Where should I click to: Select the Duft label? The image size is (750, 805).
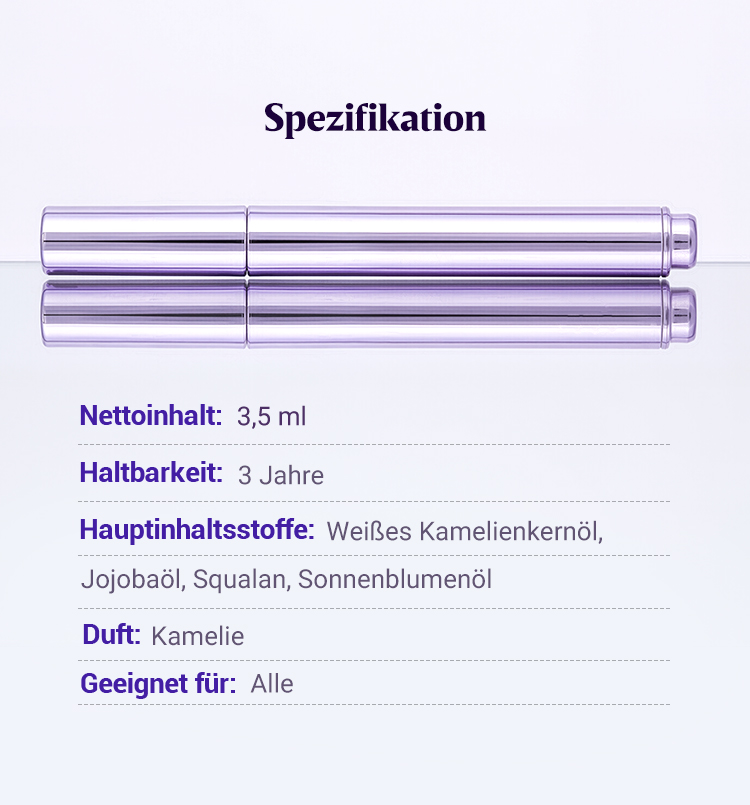coord(110,635)
